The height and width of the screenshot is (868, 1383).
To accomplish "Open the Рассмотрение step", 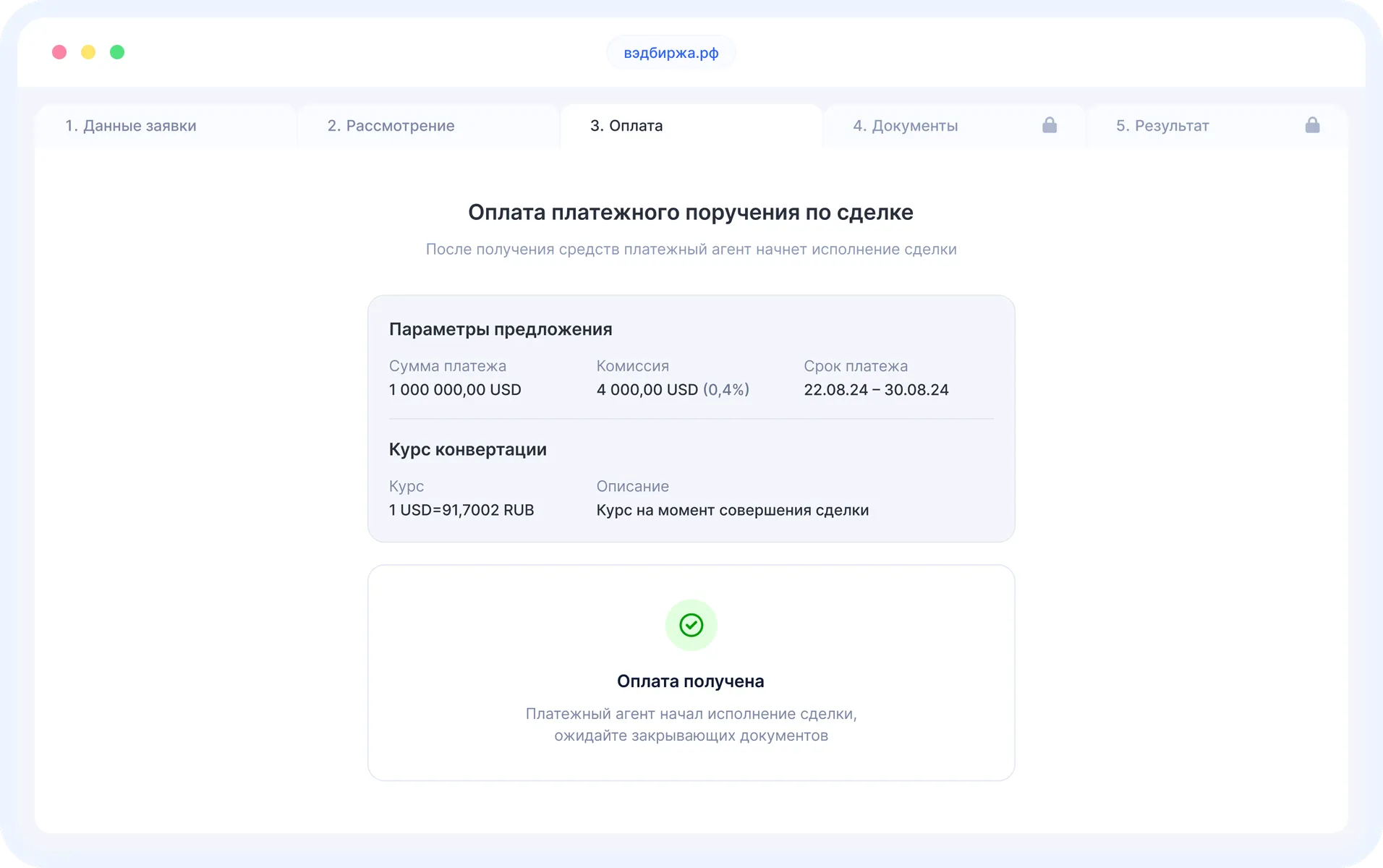I will (391, 125).
